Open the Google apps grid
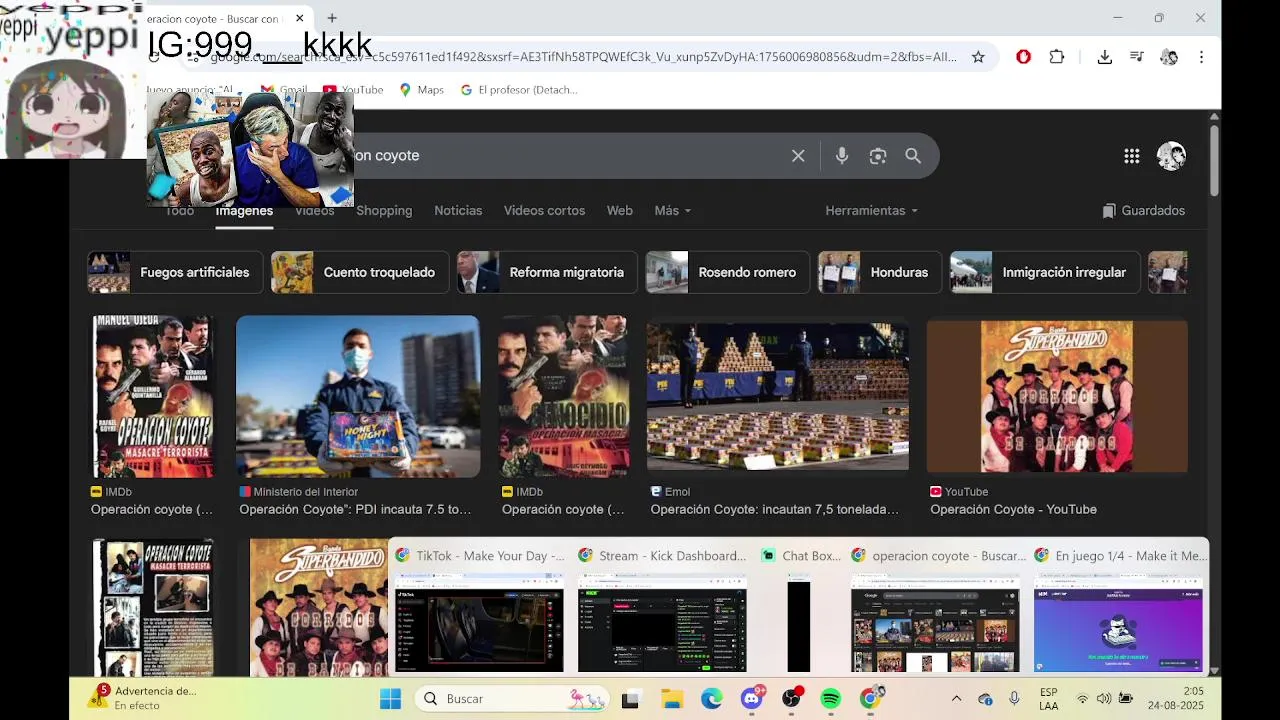The height and width of the screenshot is (720, 1280). (x=1132, y=156)
